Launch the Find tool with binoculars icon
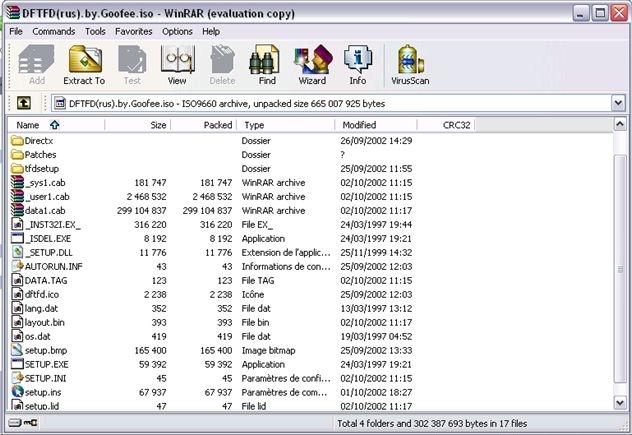Viewport: 632px width, 435px height. (266, 65)
